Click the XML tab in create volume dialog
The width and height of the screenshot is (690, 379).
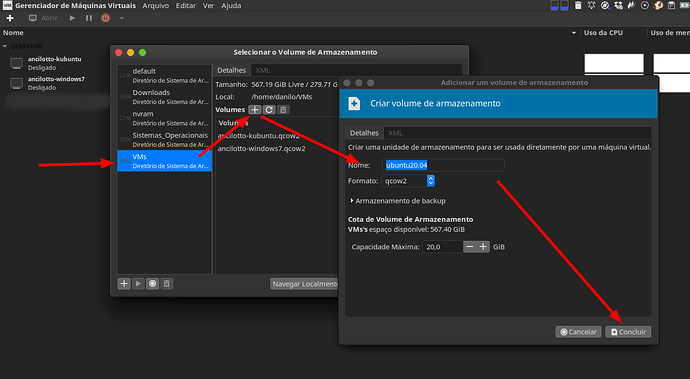[x=395, y=132]
